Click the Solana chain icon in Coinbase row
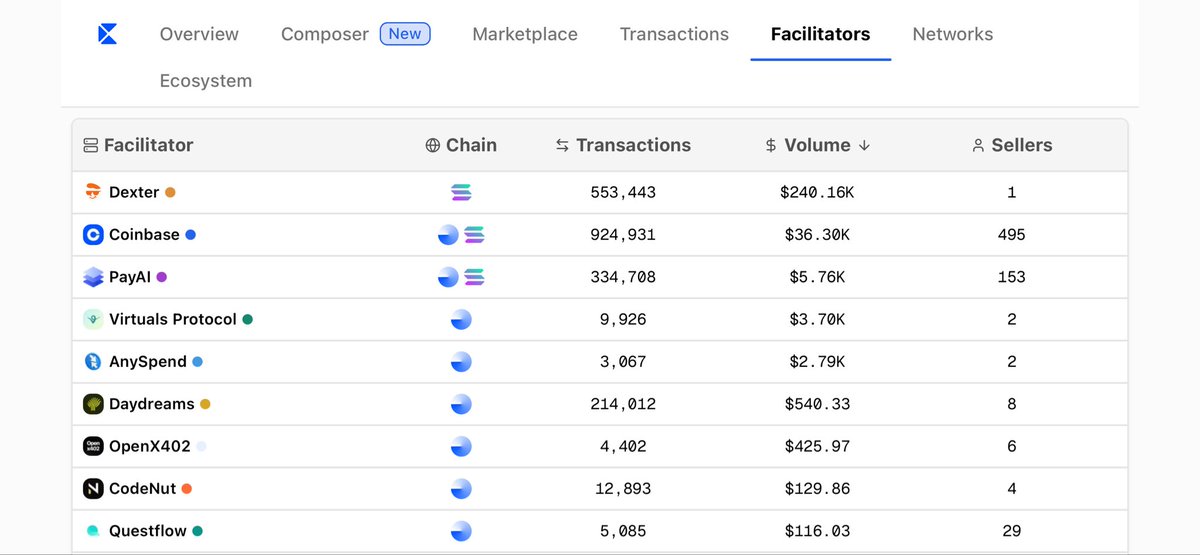This screenshot has height=555, width=1200. 474,235
